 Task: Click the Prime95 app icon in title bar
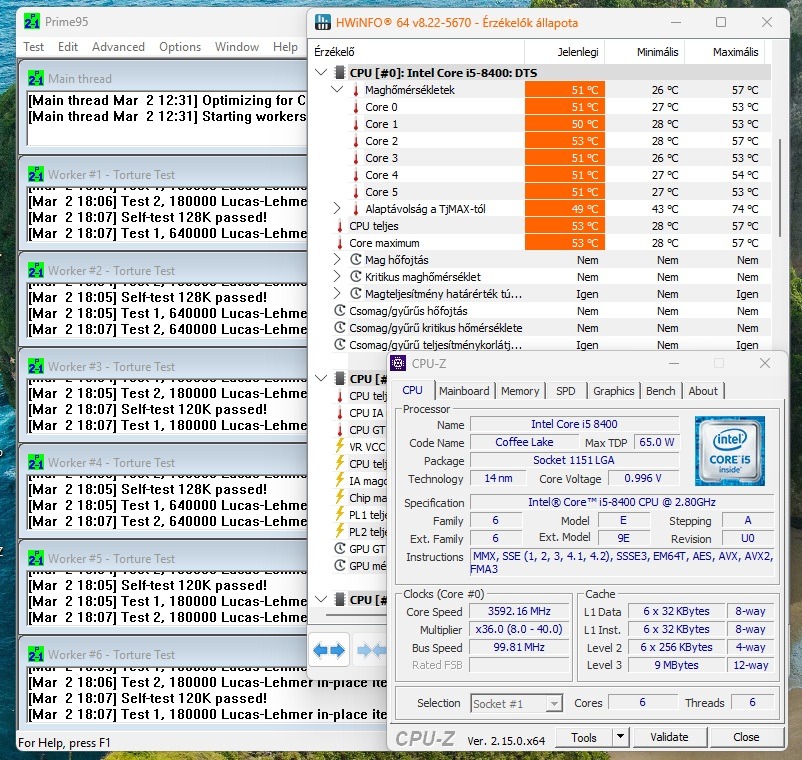[x=32, y=21]
